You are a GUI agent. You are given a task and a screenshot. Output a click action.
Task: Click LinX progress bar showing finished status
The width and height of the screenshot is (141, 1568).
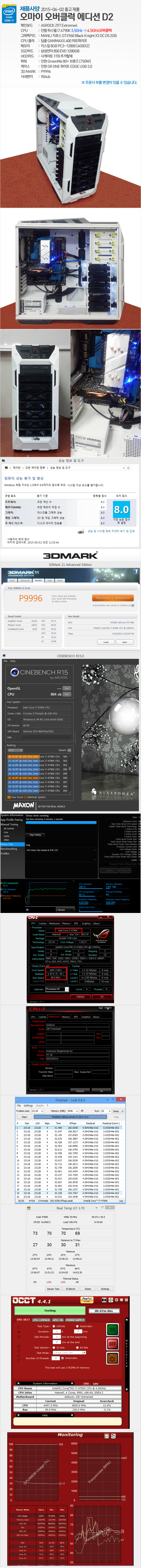(70, 1117)
